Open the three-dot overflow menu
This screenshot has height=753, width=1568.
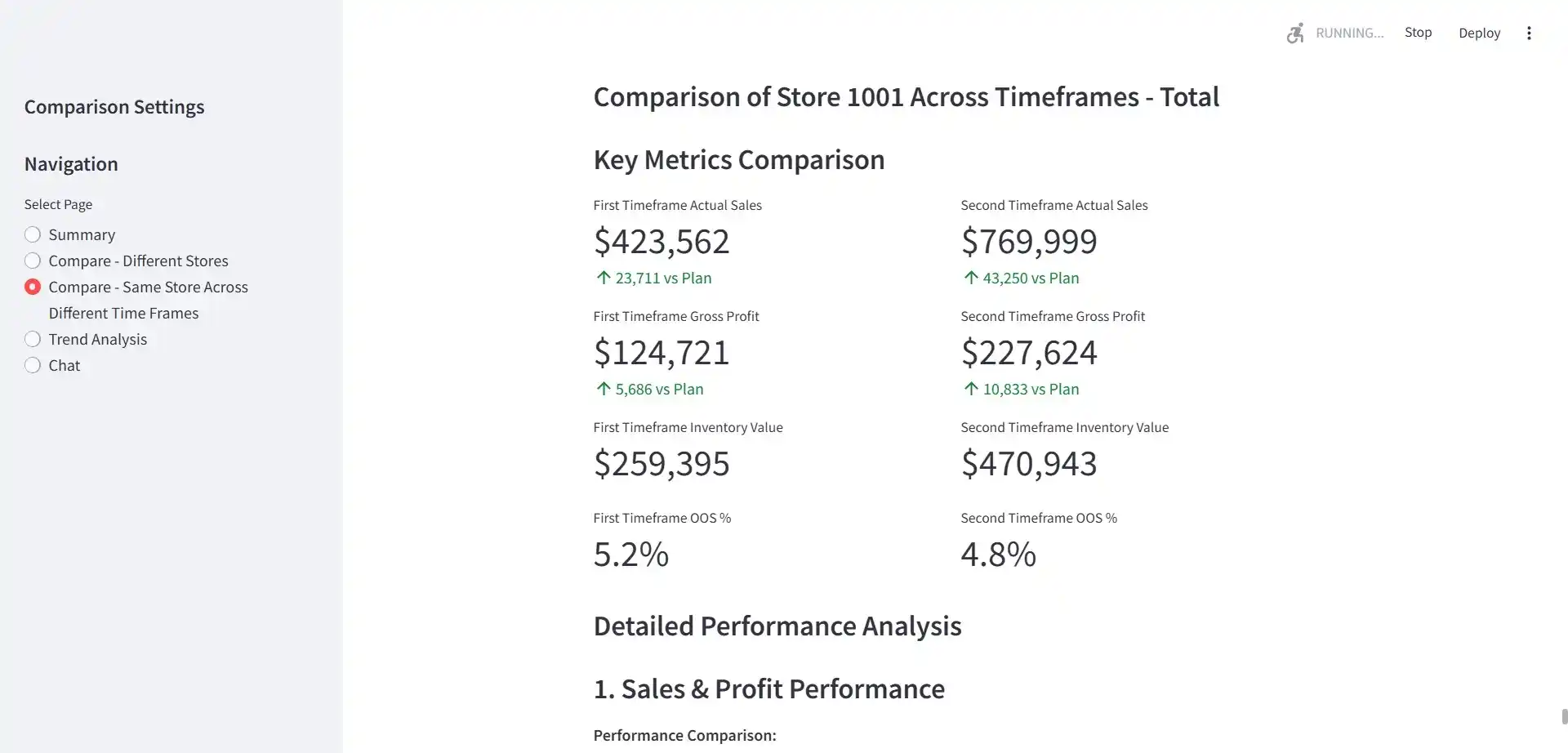coord(1530,33)
